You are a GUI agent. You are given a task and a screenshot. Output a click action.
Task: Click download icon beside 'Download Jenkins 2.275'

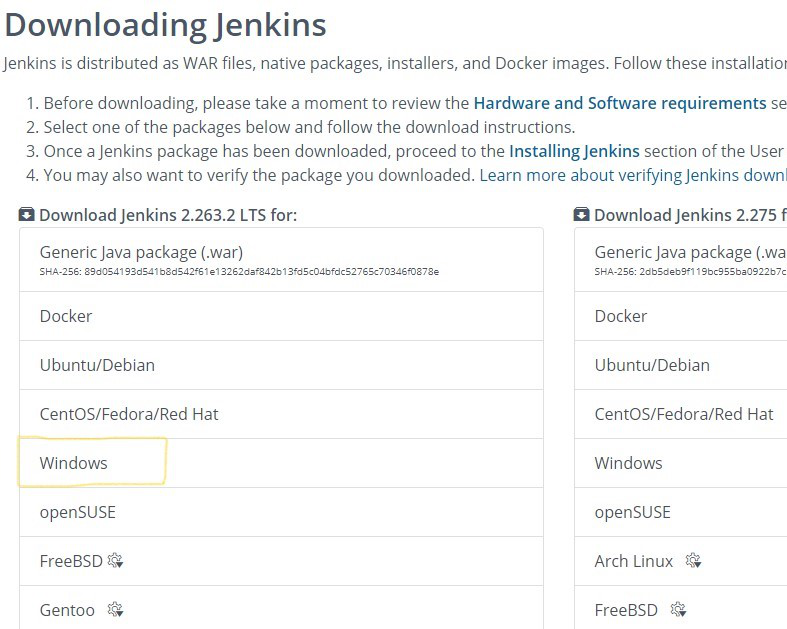click(582, 215)
